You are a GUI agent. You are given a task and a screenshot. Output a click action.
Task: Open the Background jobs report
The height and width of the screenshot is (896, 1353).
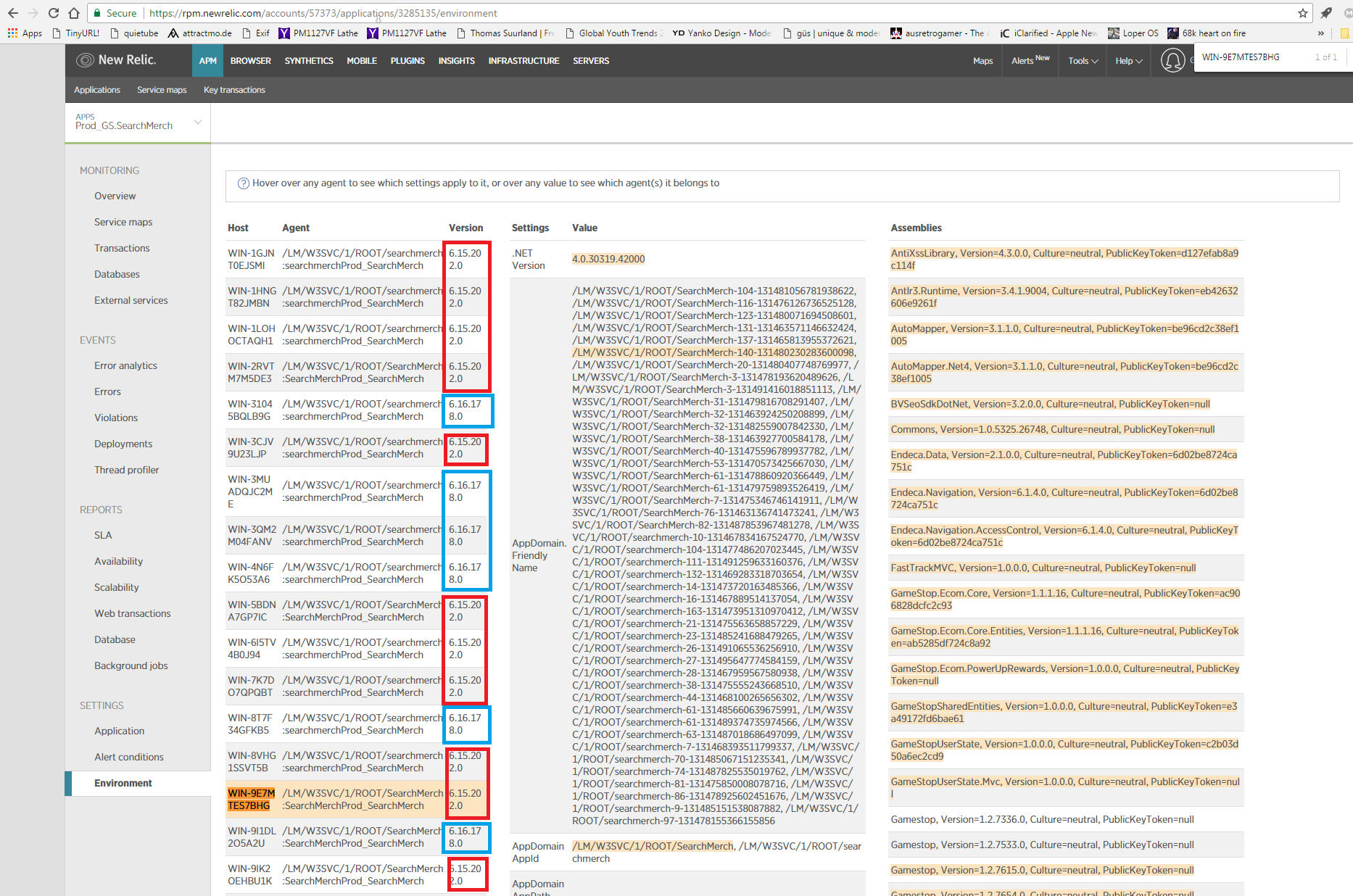[131, 665]
